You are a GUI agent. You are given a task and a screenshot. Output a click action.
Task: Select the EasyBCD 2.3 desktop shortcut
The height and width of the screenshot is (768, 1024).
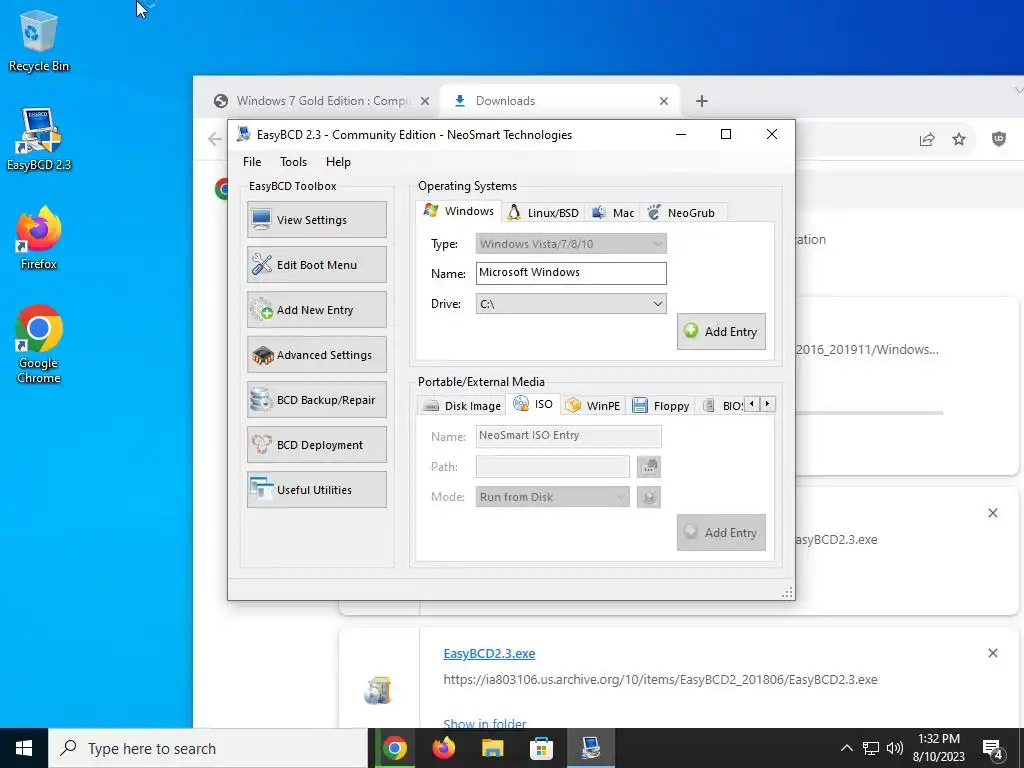point(39,140)
